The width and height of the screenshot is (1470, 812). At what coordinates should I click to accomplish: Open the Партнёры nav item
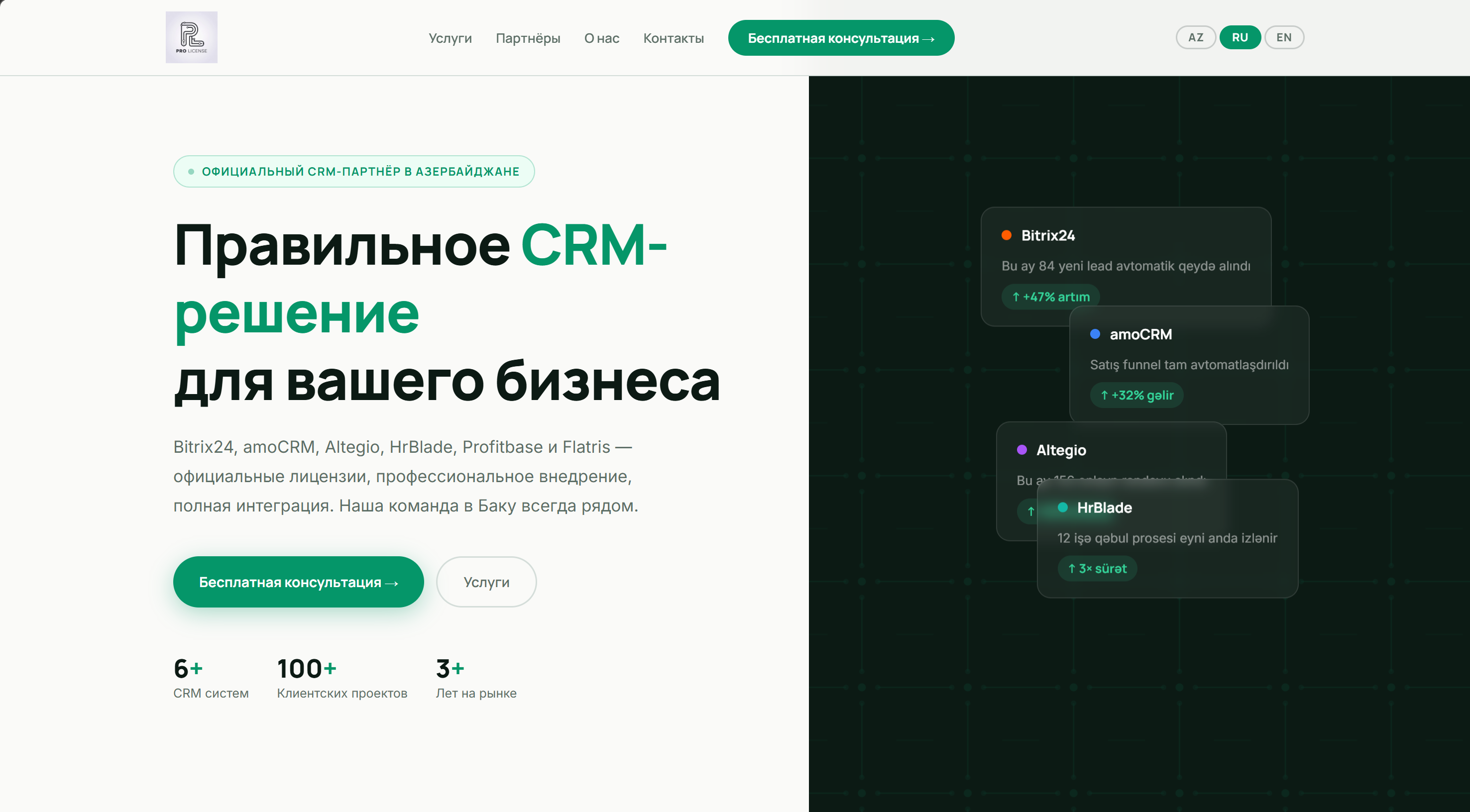pos(528,38)
